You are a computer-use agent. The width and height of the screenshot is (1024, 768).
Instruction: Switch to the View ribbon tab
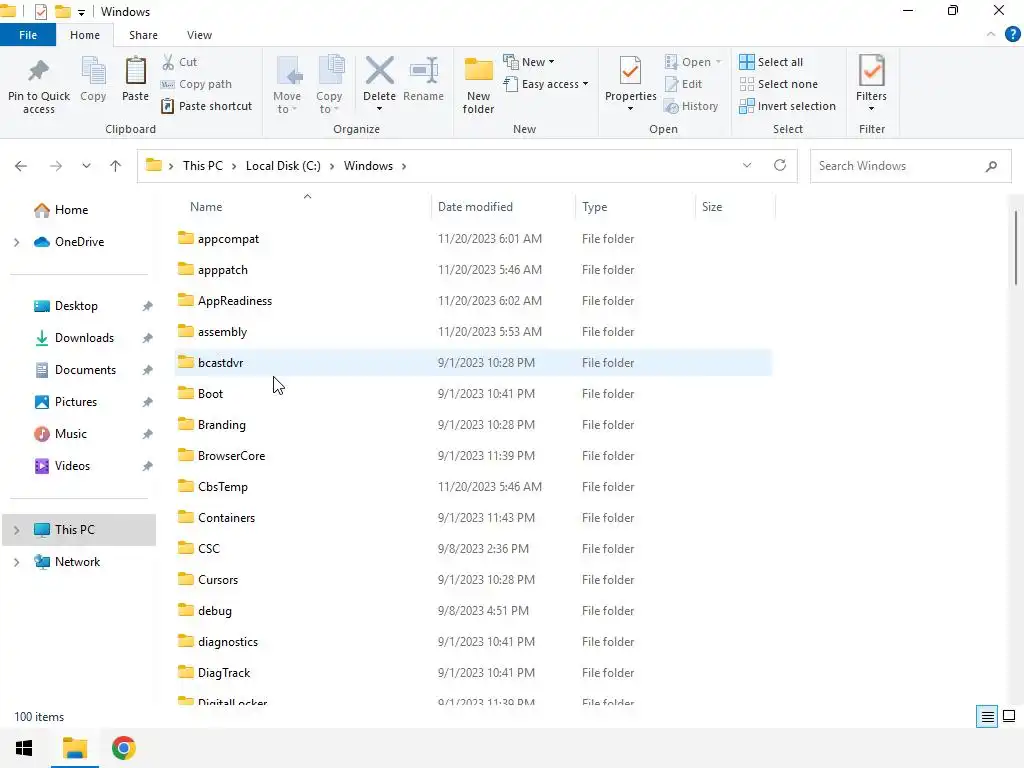pyautogui.click(x=199, y=35)
